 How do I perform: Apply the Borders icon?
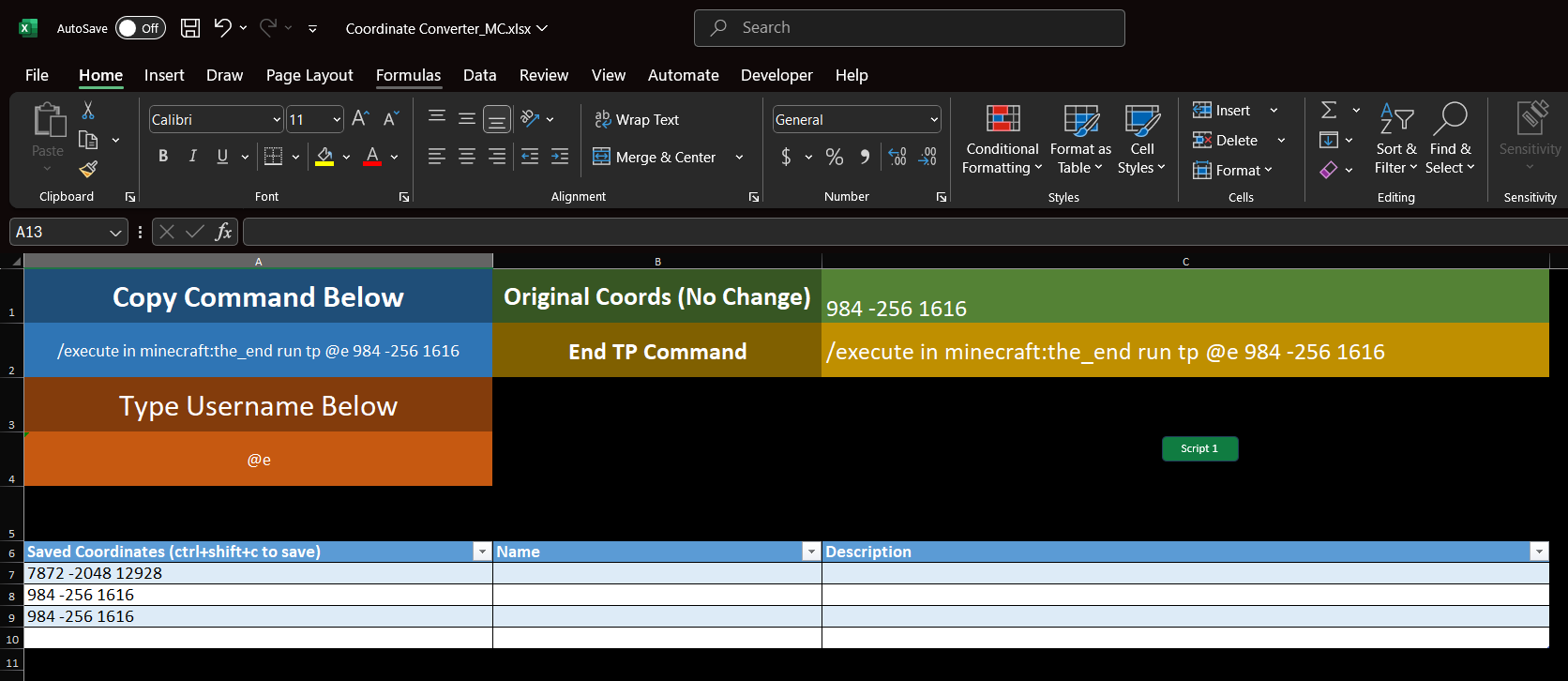(273, 157)
